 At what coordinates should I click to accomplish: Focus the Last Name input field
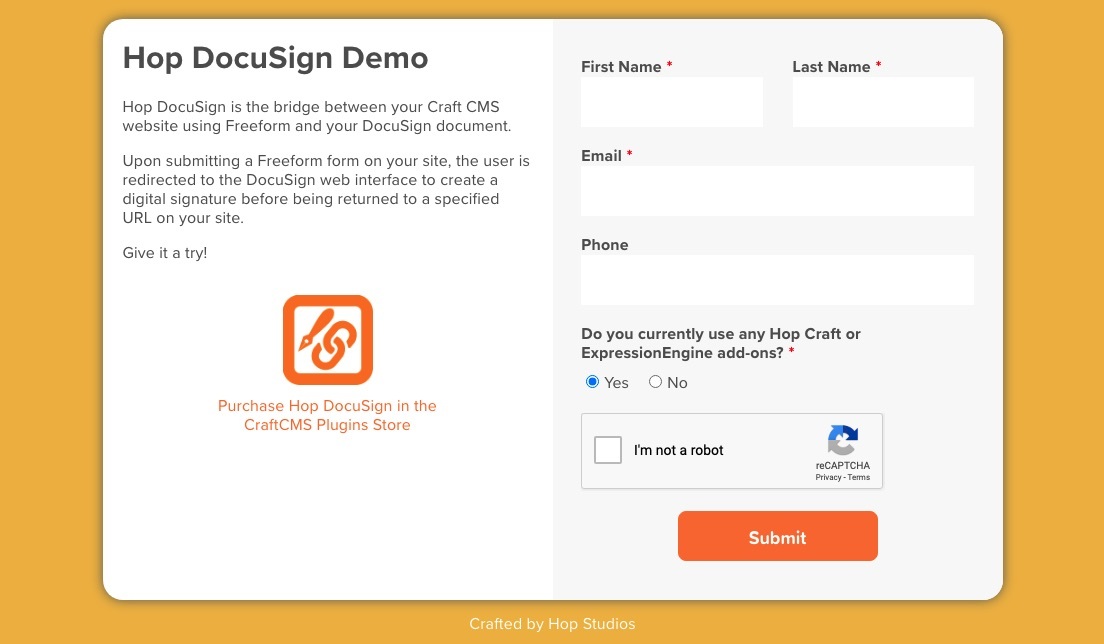[x=883, y=102]
